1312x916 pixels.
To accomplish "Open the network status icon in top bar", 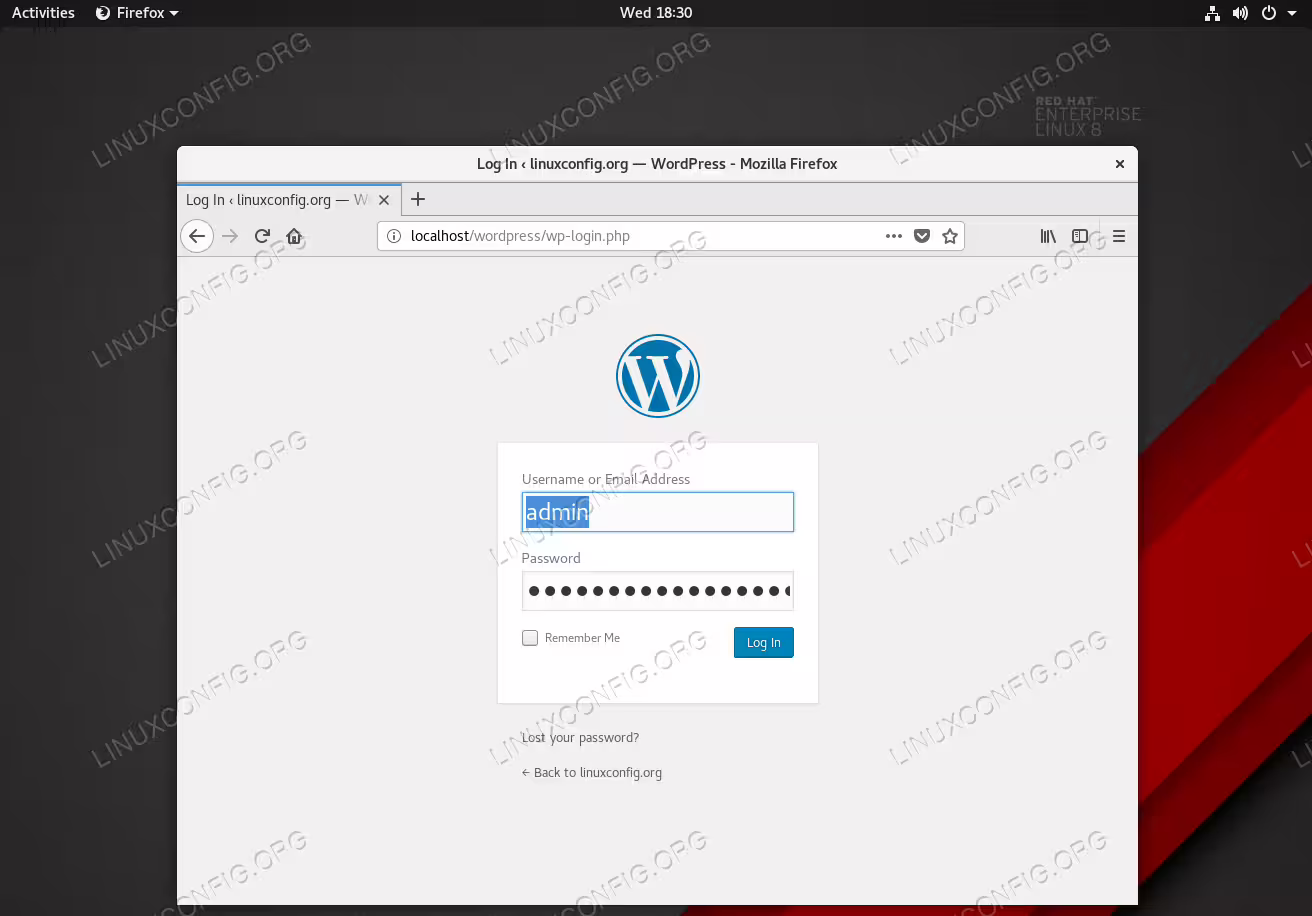I will (x=1212, y=13).
